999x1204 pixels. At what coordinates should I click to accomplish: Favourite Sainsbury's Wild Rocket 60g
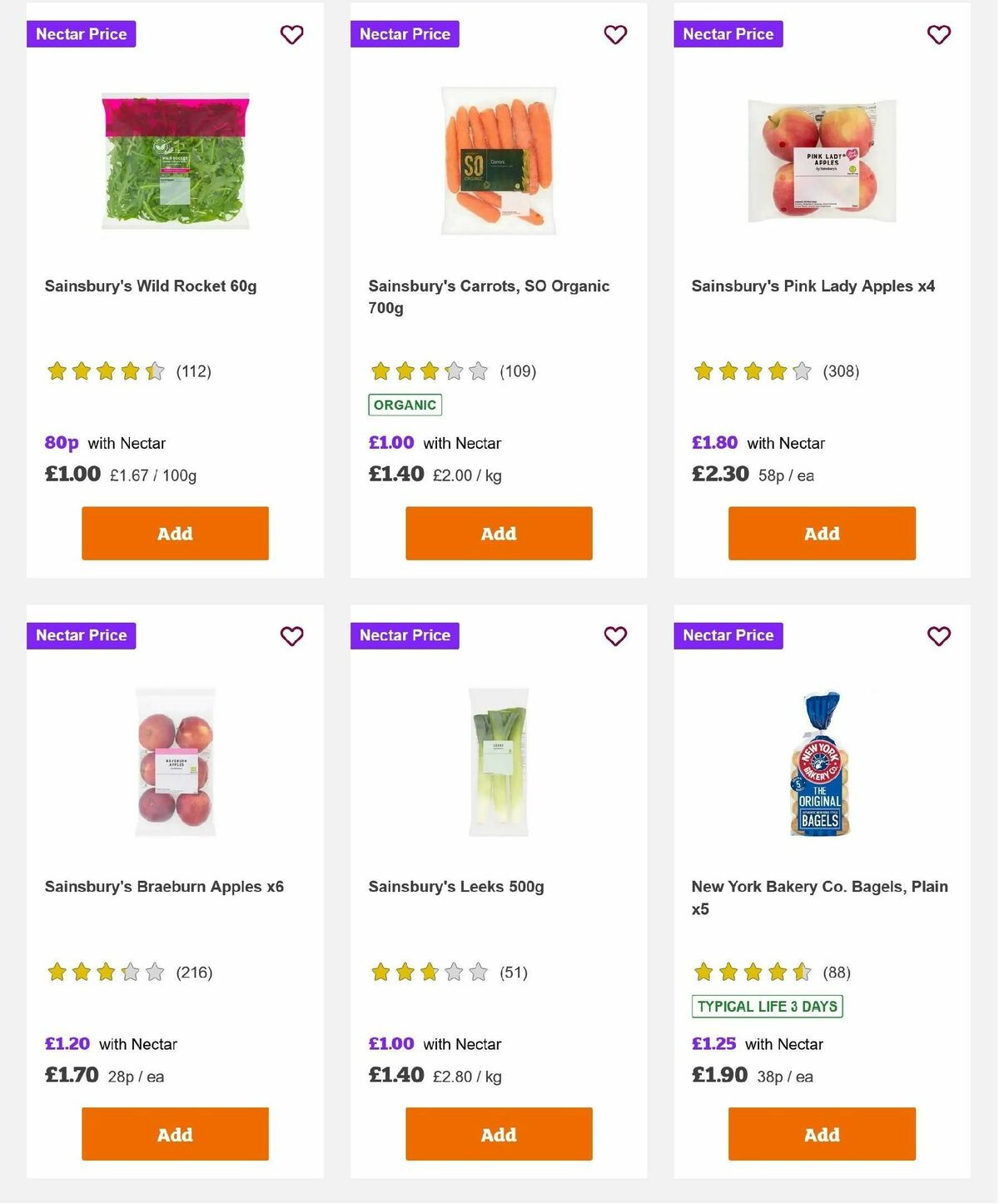(291, 34)
